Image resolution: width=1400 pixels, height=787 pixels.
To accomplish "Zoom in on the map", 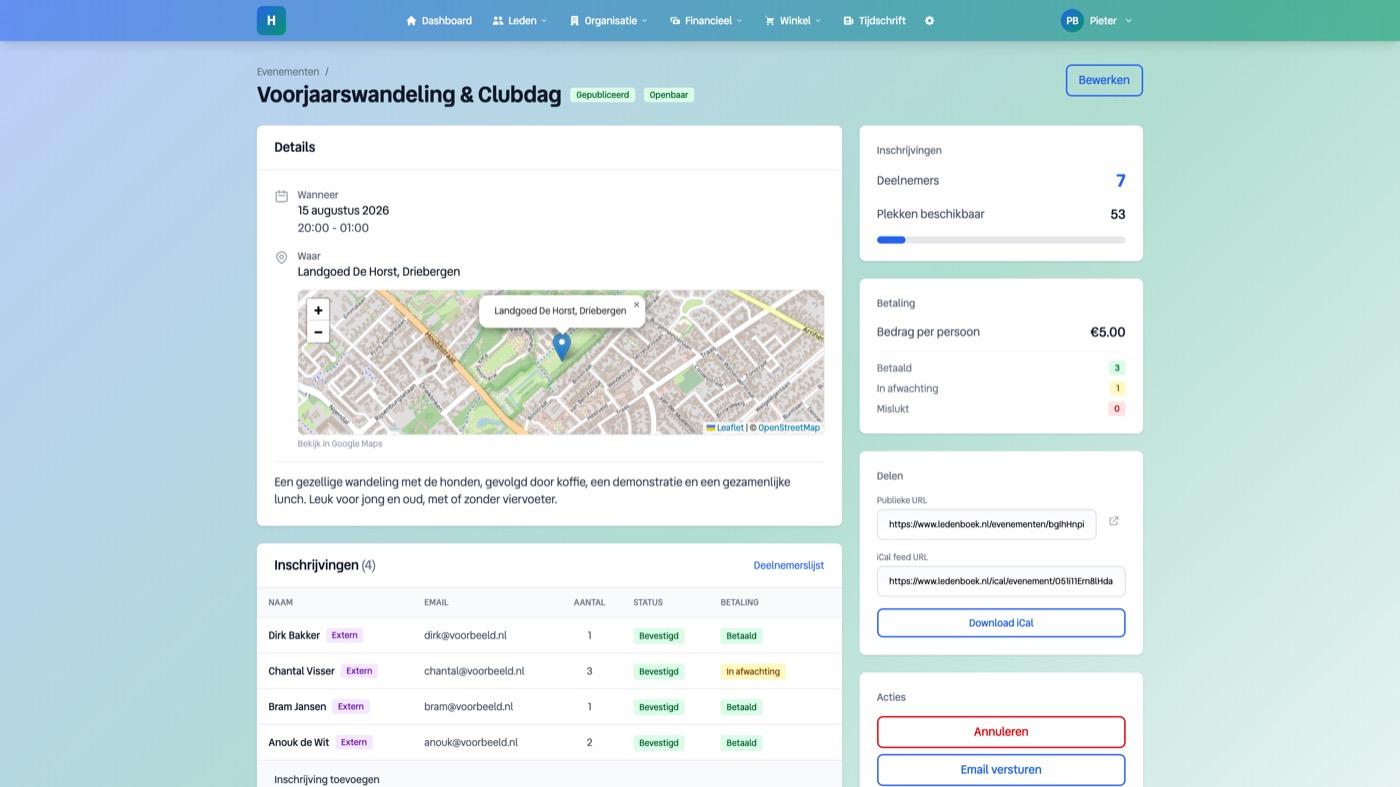I will pos(318,310).
